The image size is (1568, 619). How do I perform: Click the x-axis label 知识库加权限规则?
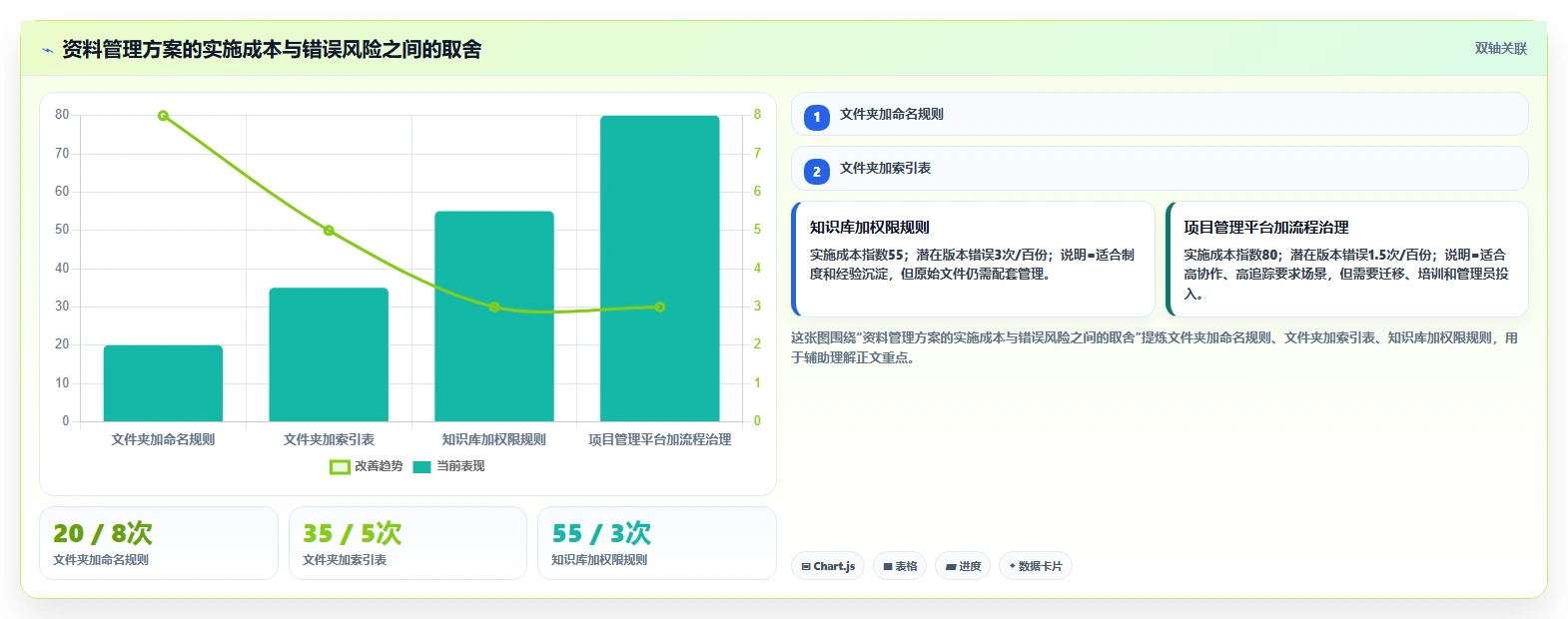pyautogui.click(x=494, y=439)
